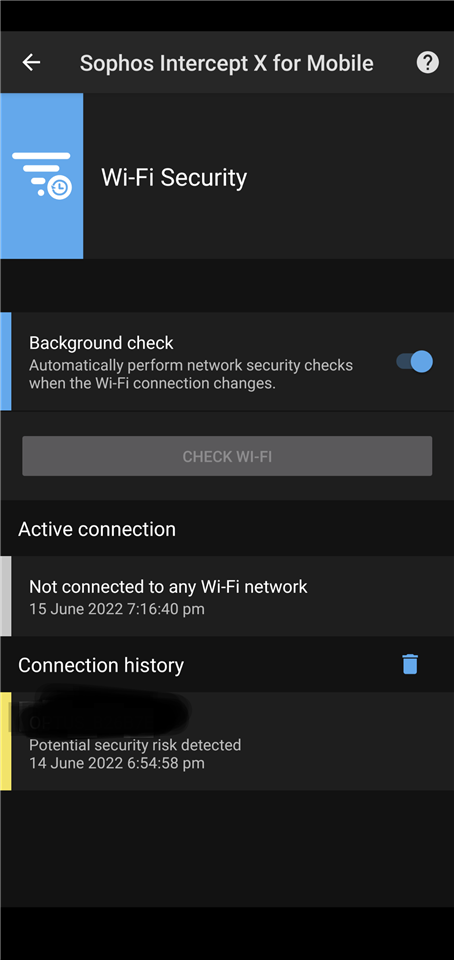Tap the blue bar beside Background check
The height and width of the screenshot is (960, 454).
tap(6, 361)
